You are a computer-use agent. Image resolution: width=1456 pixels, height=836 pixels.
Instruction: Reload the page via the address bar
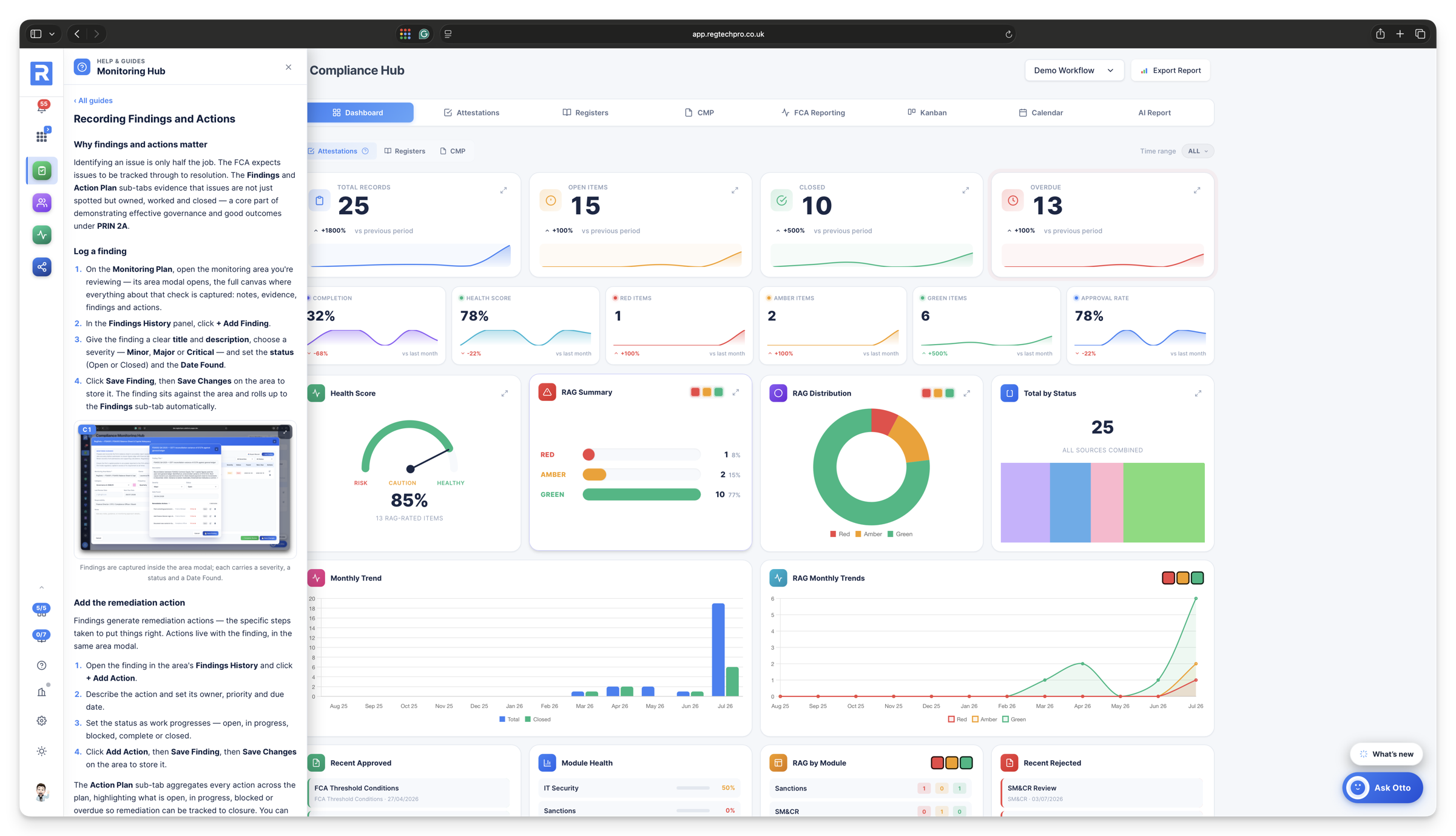click(x=1008, y=34)
